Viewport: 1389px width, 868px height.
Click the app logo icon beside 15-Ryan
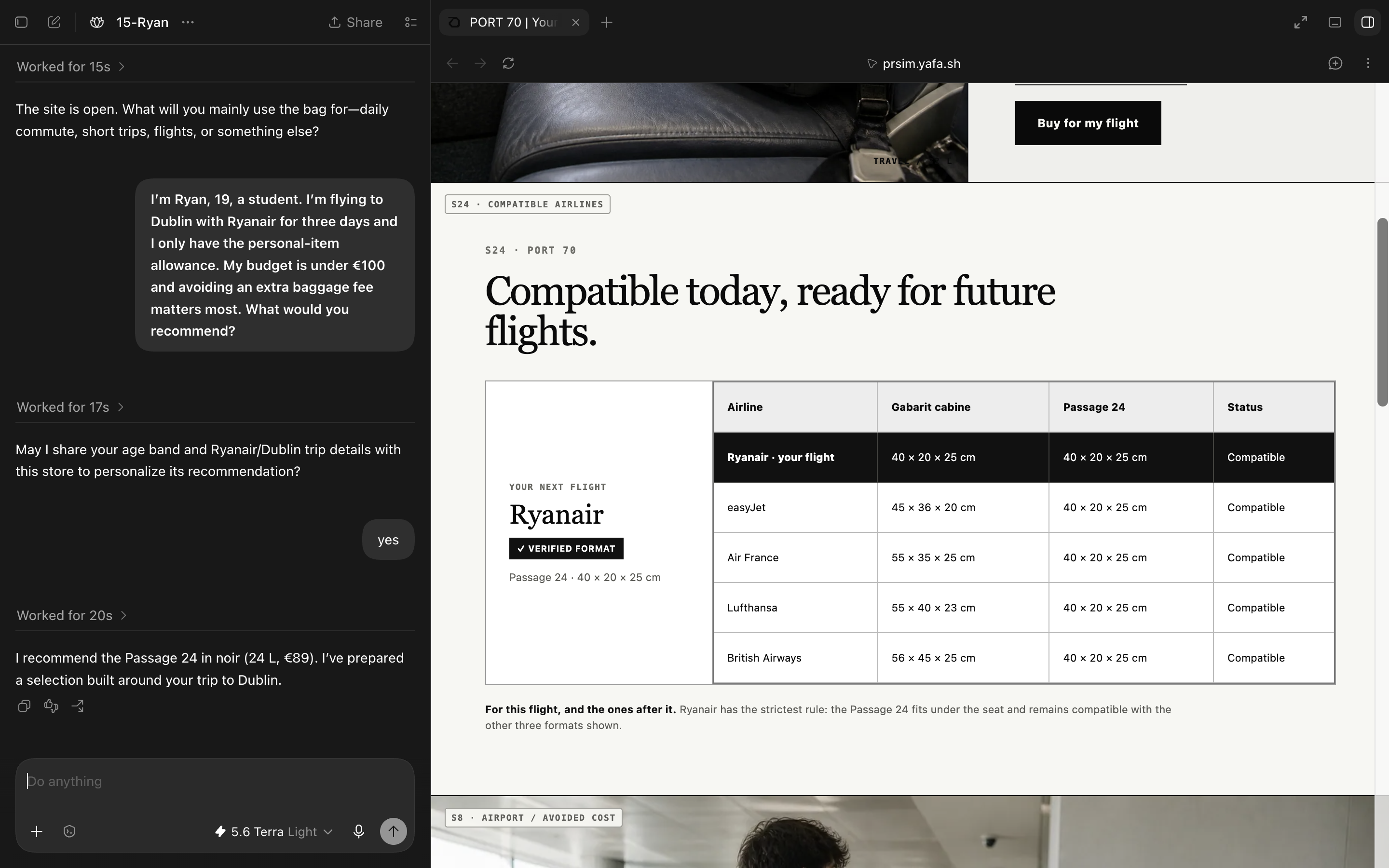[97, 22]
